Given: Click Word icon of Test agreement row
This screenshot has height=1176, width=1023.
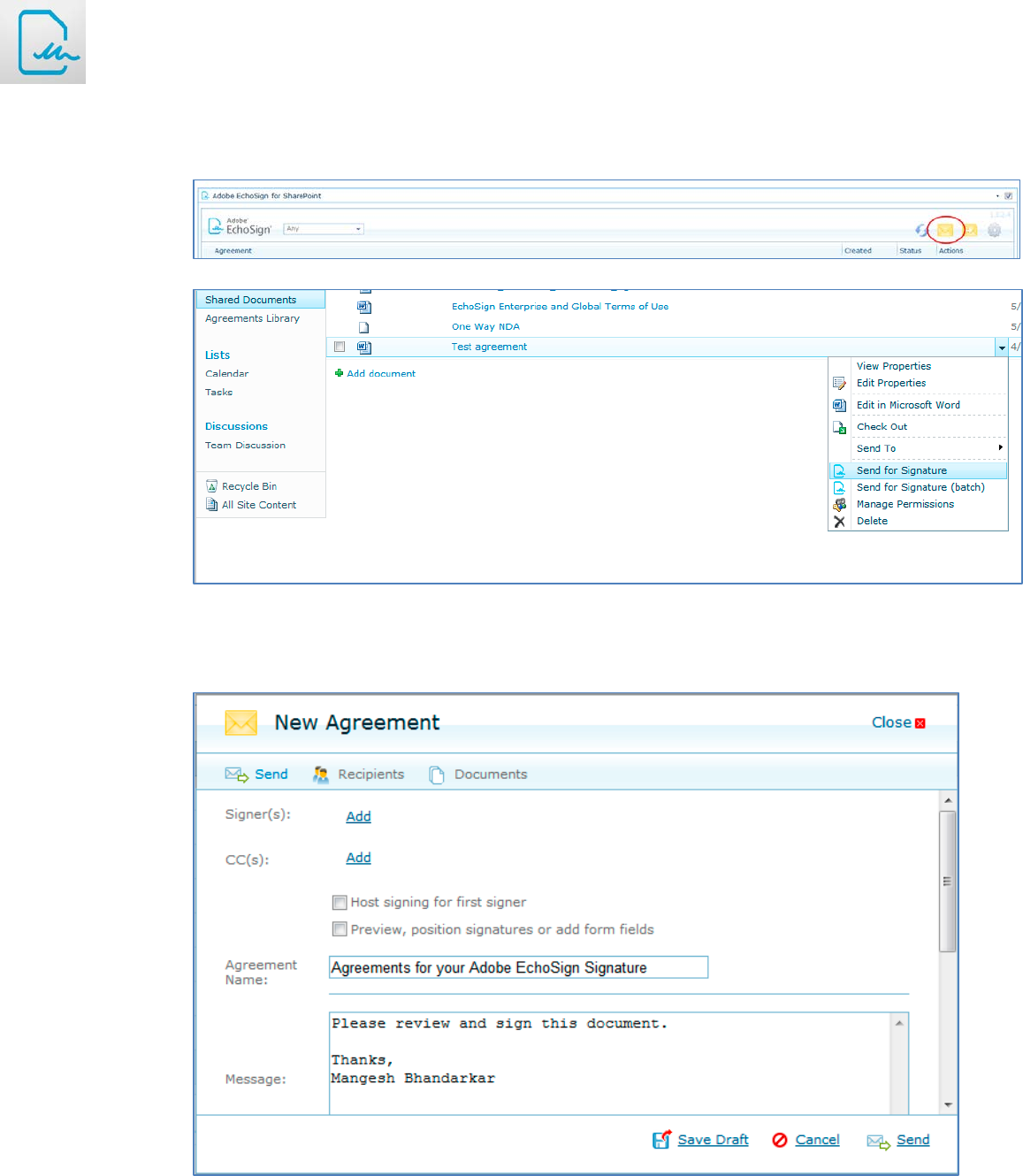Looking at the screenshot, I should tap(364, 347).
